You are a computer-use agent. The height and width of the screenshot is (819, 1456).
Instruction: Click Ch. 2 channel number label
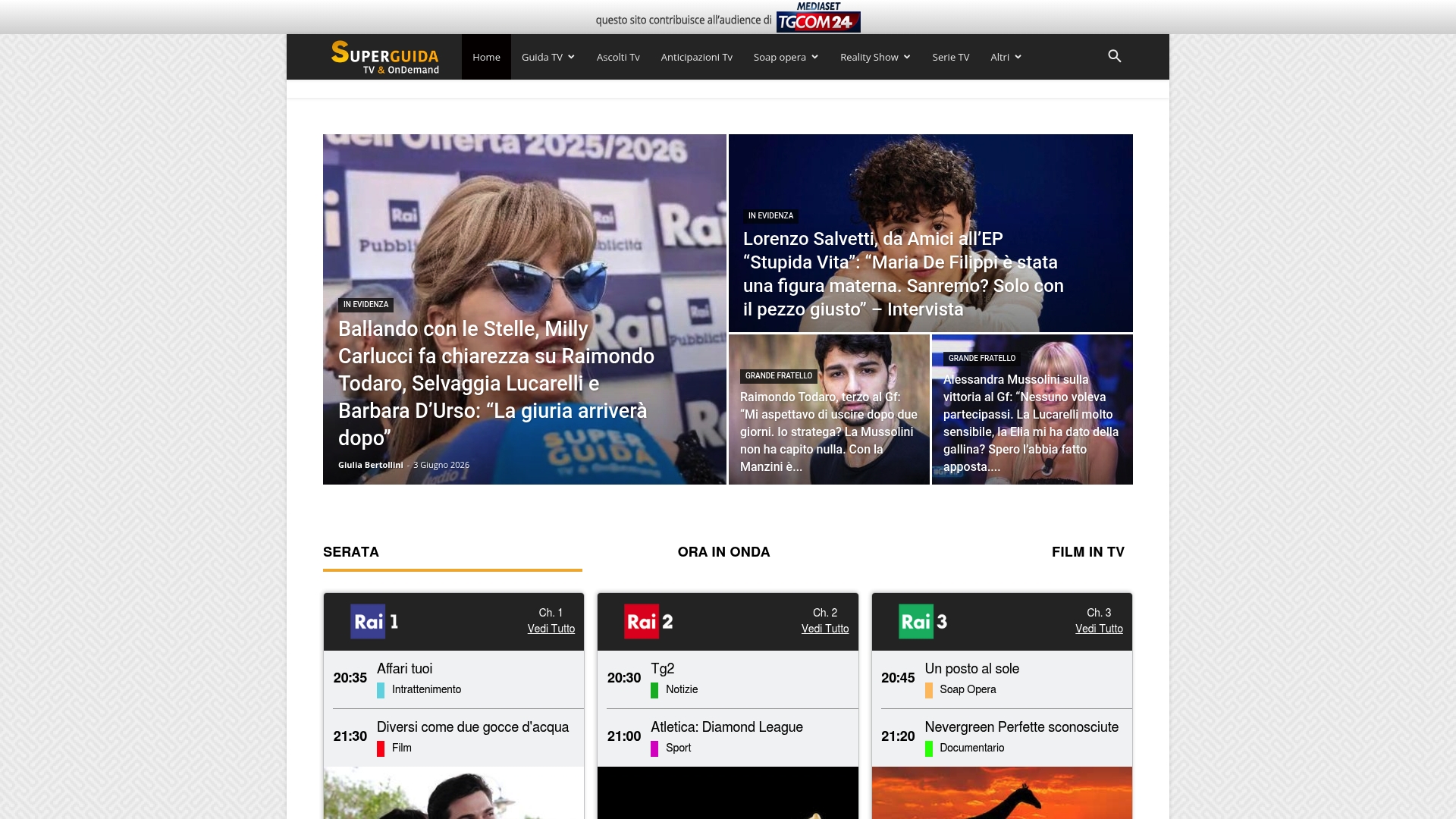825,613
